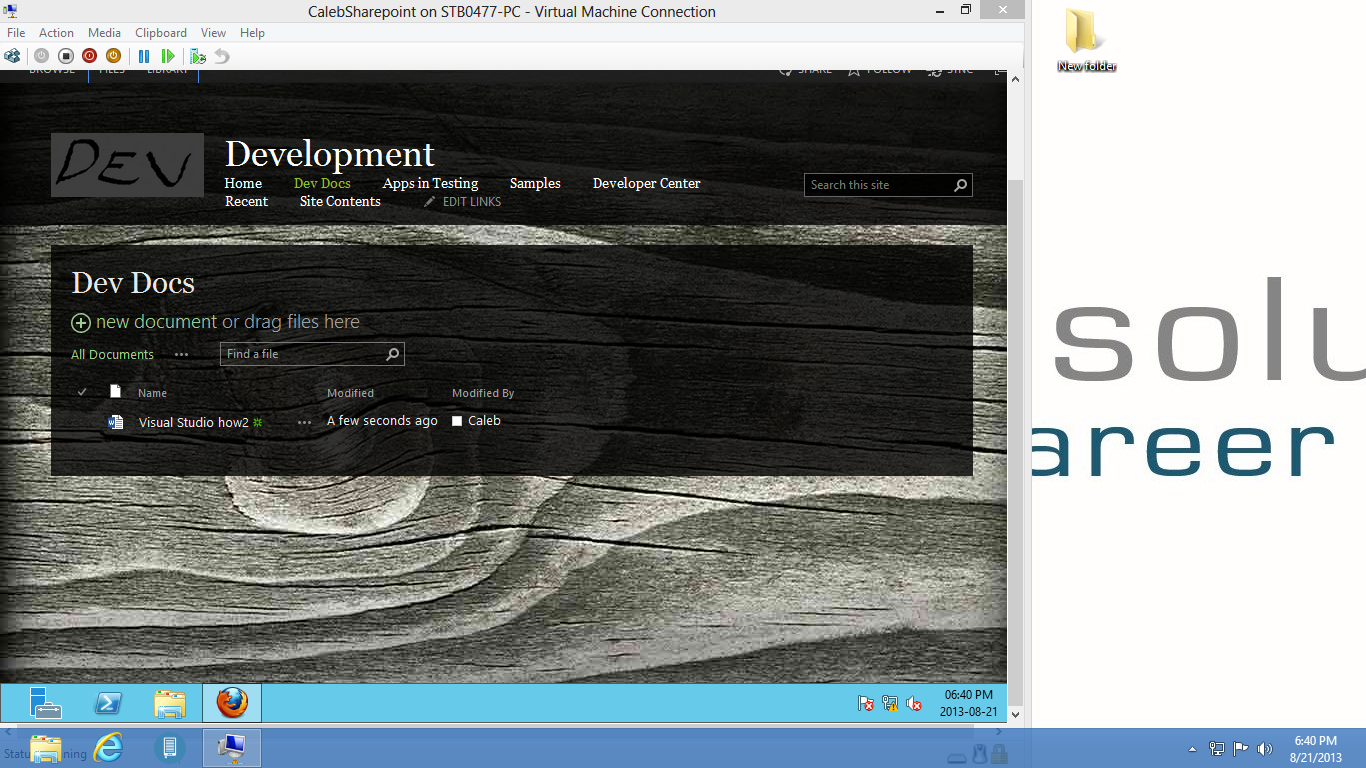This screenshot has height=768, width=1366.
Task: Open the Media menu
Action: 104,33
